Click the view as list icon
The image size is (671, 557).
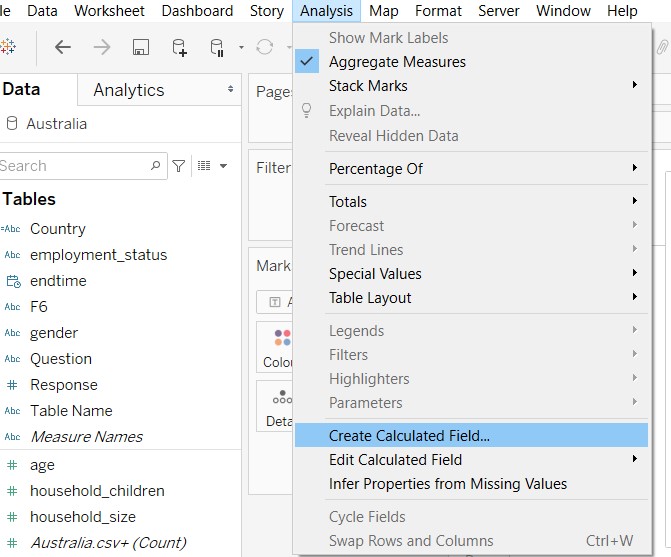(x=204, y=166)
